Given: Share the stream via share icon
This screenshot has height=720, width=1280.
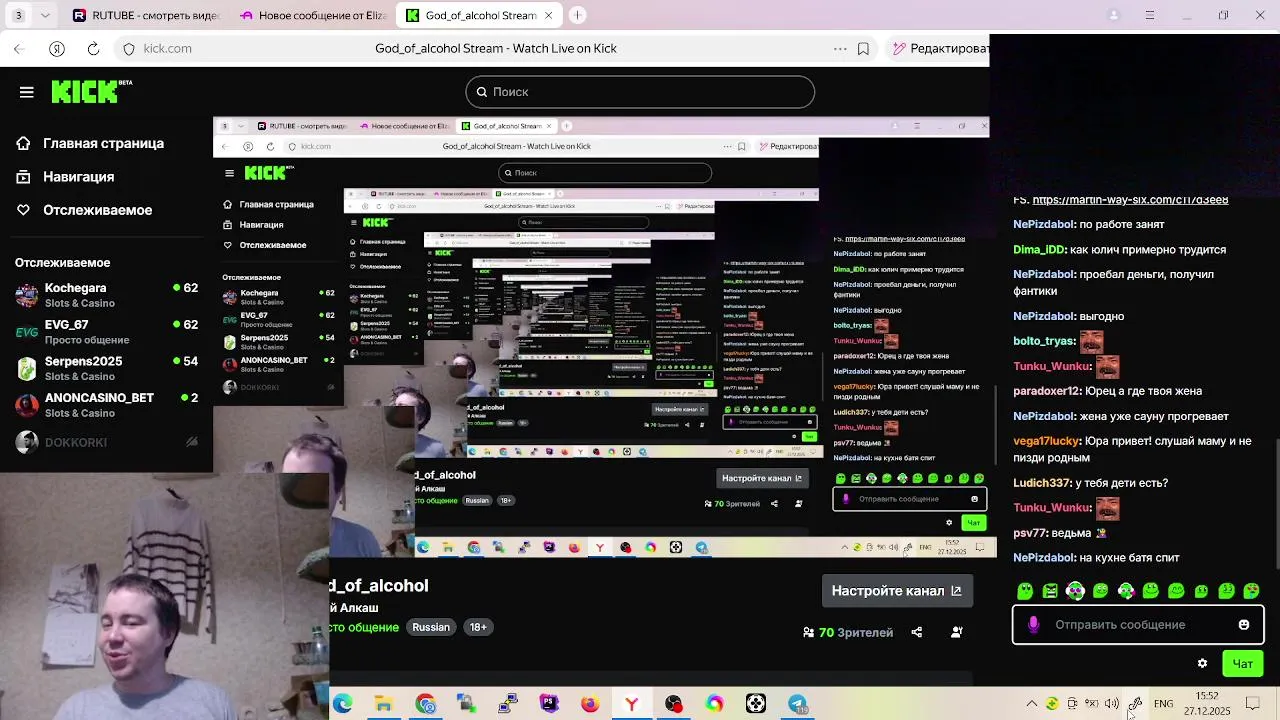Looking at the screenshot, I should click(917, 632).
